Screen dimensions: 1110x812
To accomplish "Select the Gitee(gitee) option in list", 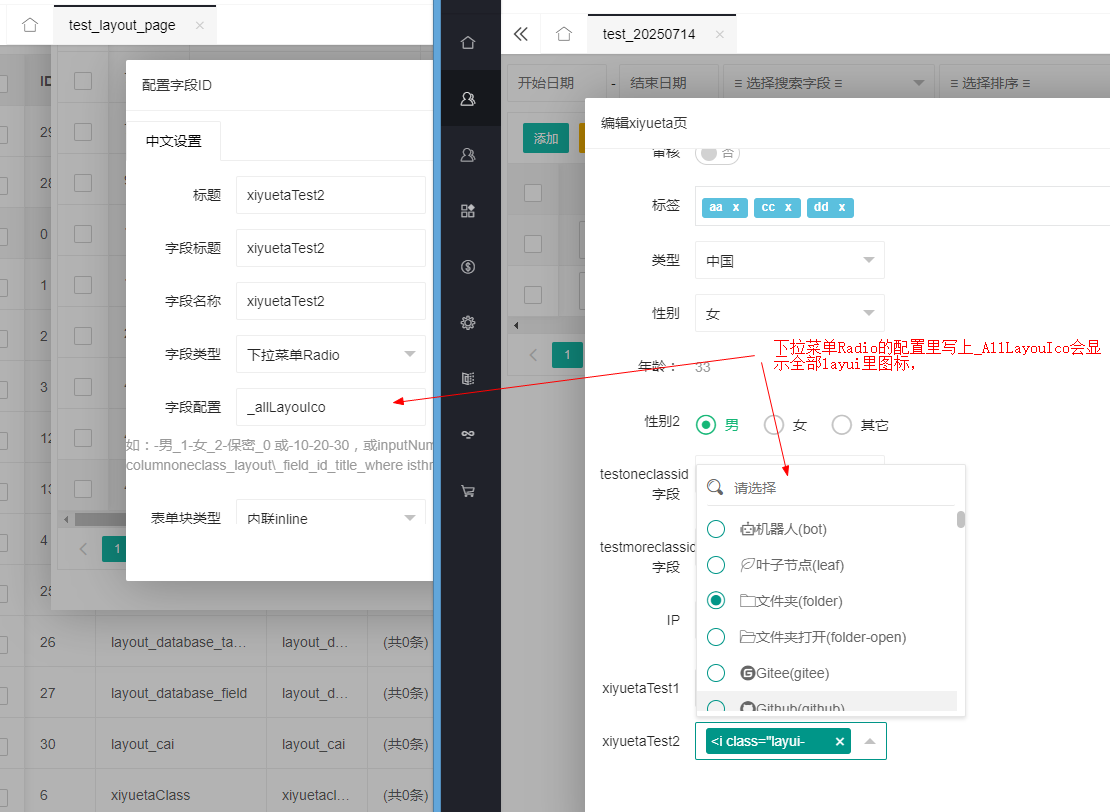I will pos(716,673).
